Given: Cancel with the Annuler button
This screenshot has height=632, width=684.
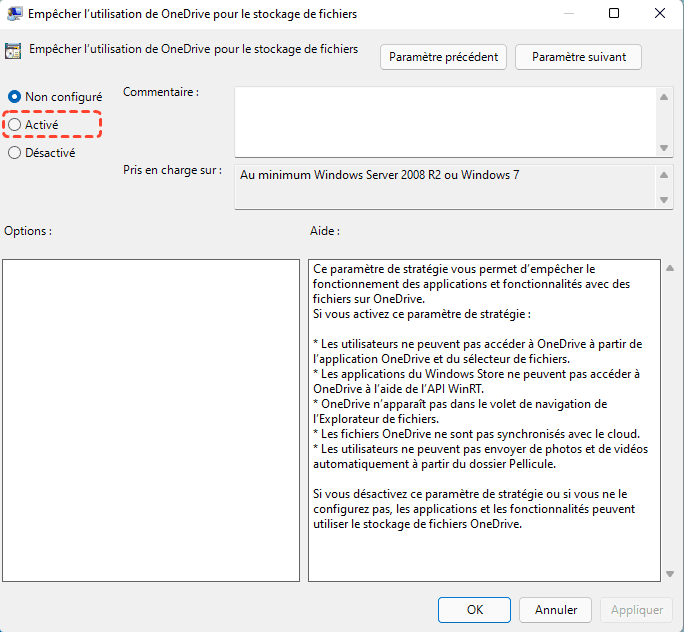Looking at the screenshot, I should coord(555,610).
